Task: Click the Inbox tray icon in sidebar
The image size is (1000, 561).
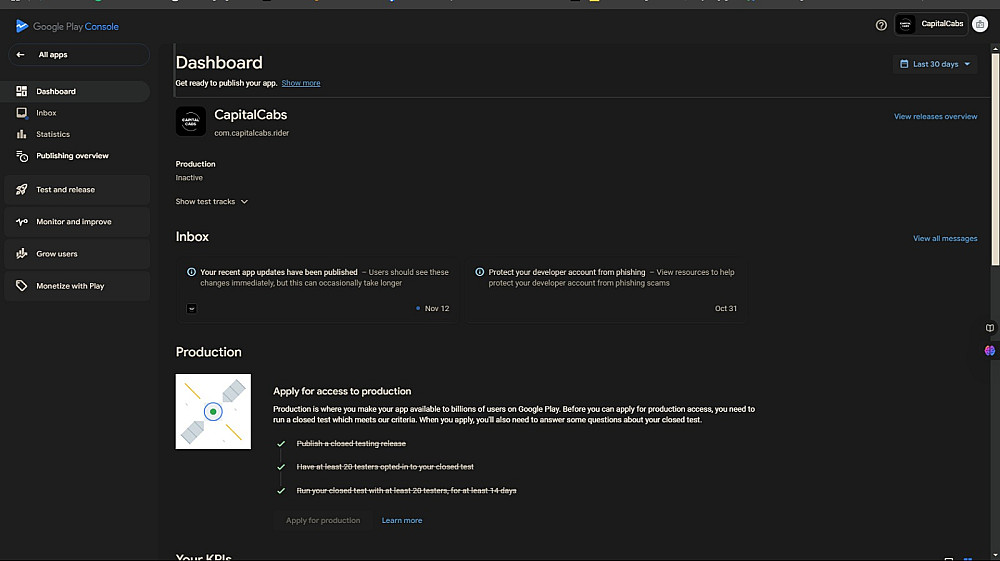Action: pos(22,113)
